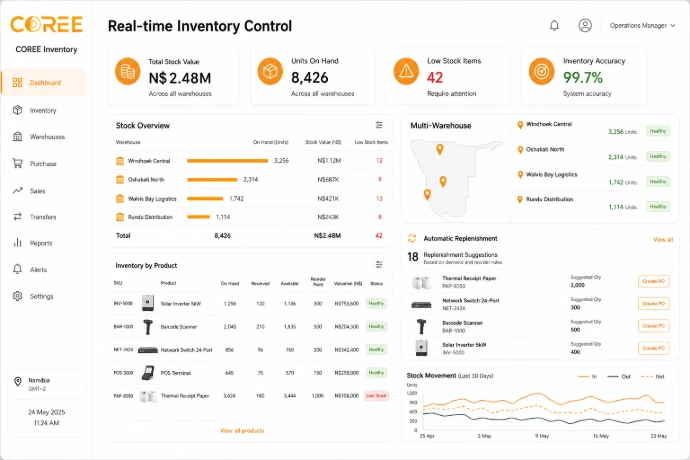Click the 18 Replenishment Suggestions count
The image size is (690, 460).
[413, 257]
